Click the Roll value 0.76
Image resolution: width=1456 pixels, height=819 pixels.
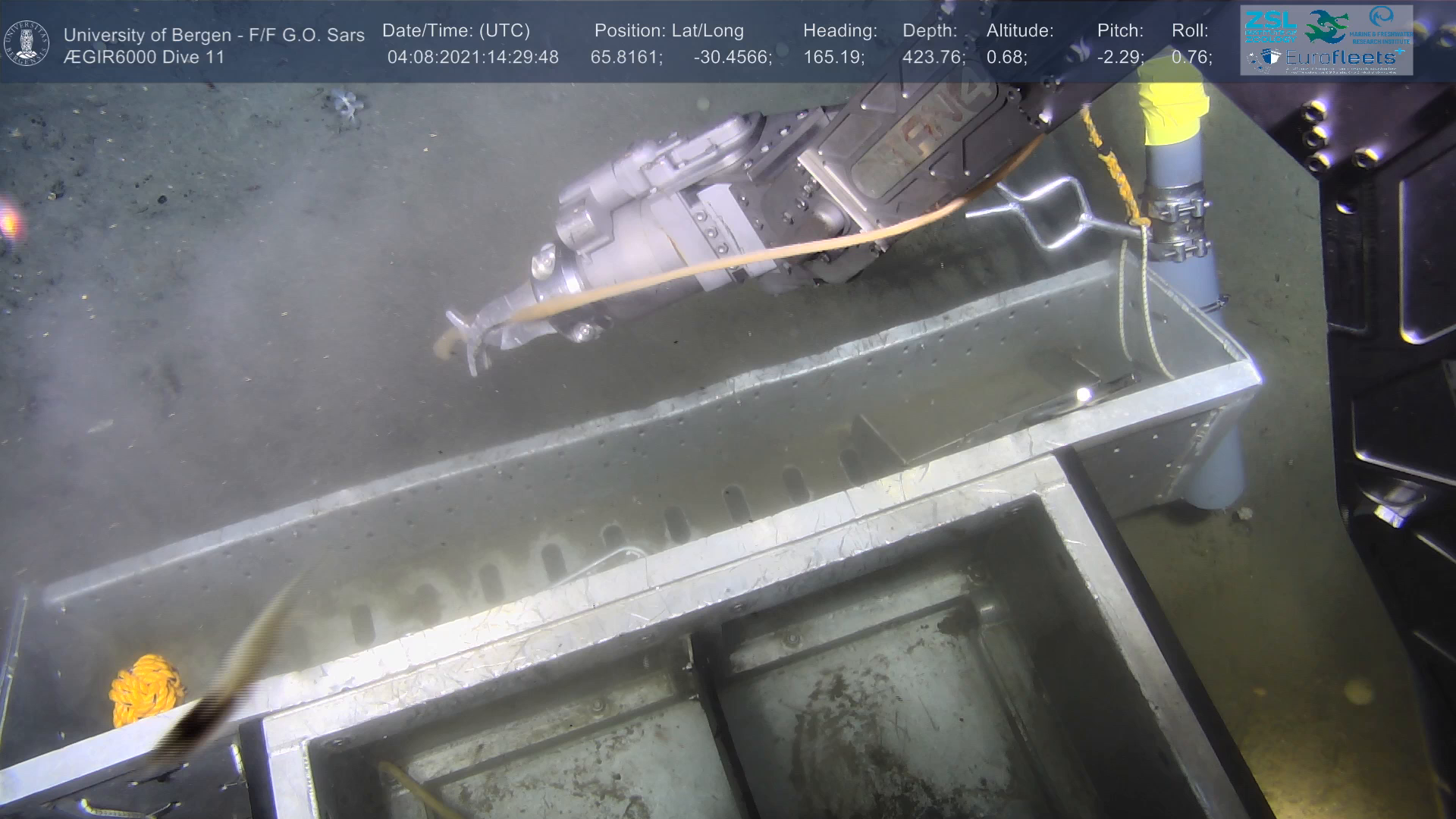tap(1191, 58)
